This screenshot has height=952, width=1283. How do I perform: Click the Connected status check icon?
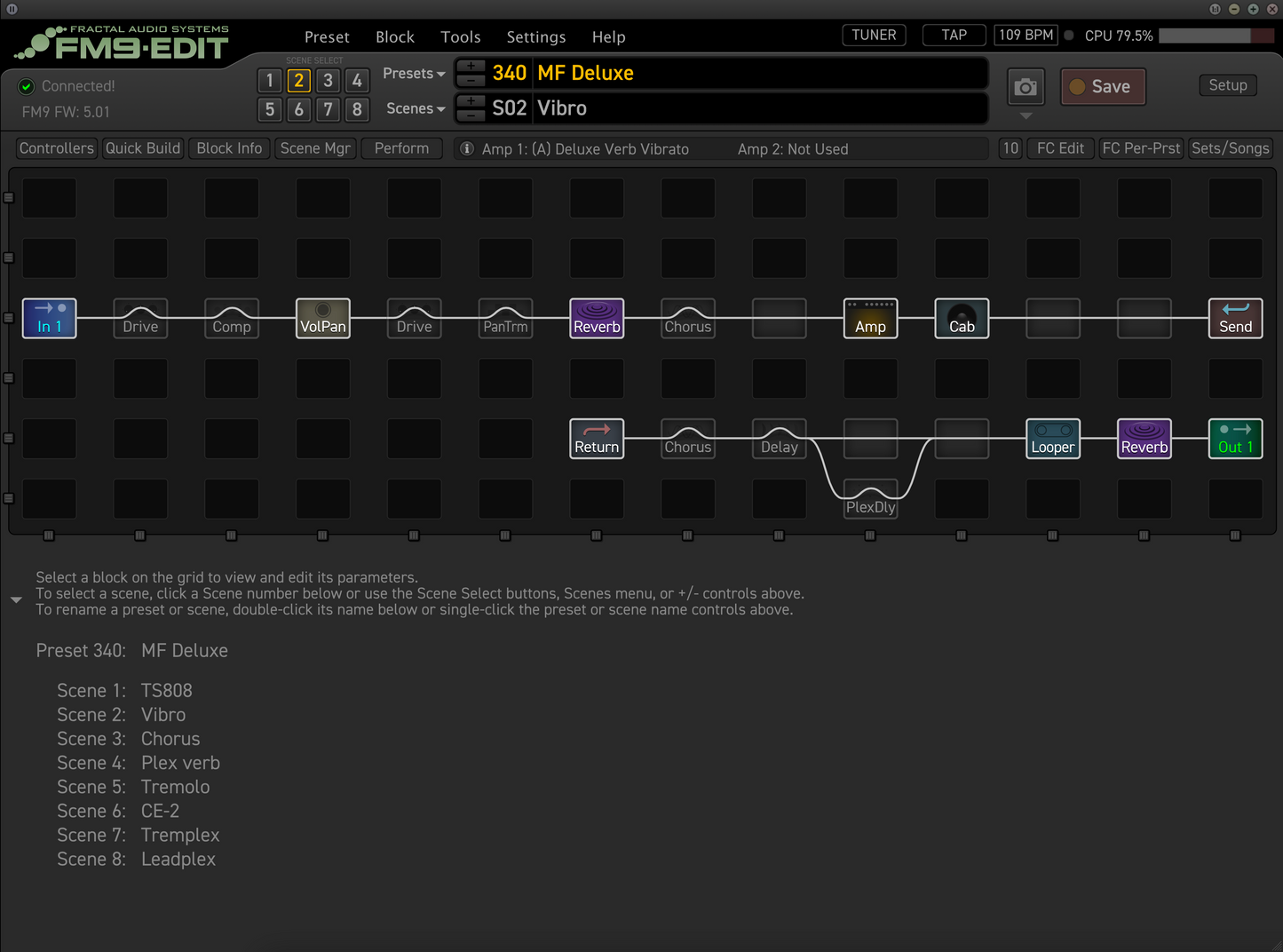point(27,86)
